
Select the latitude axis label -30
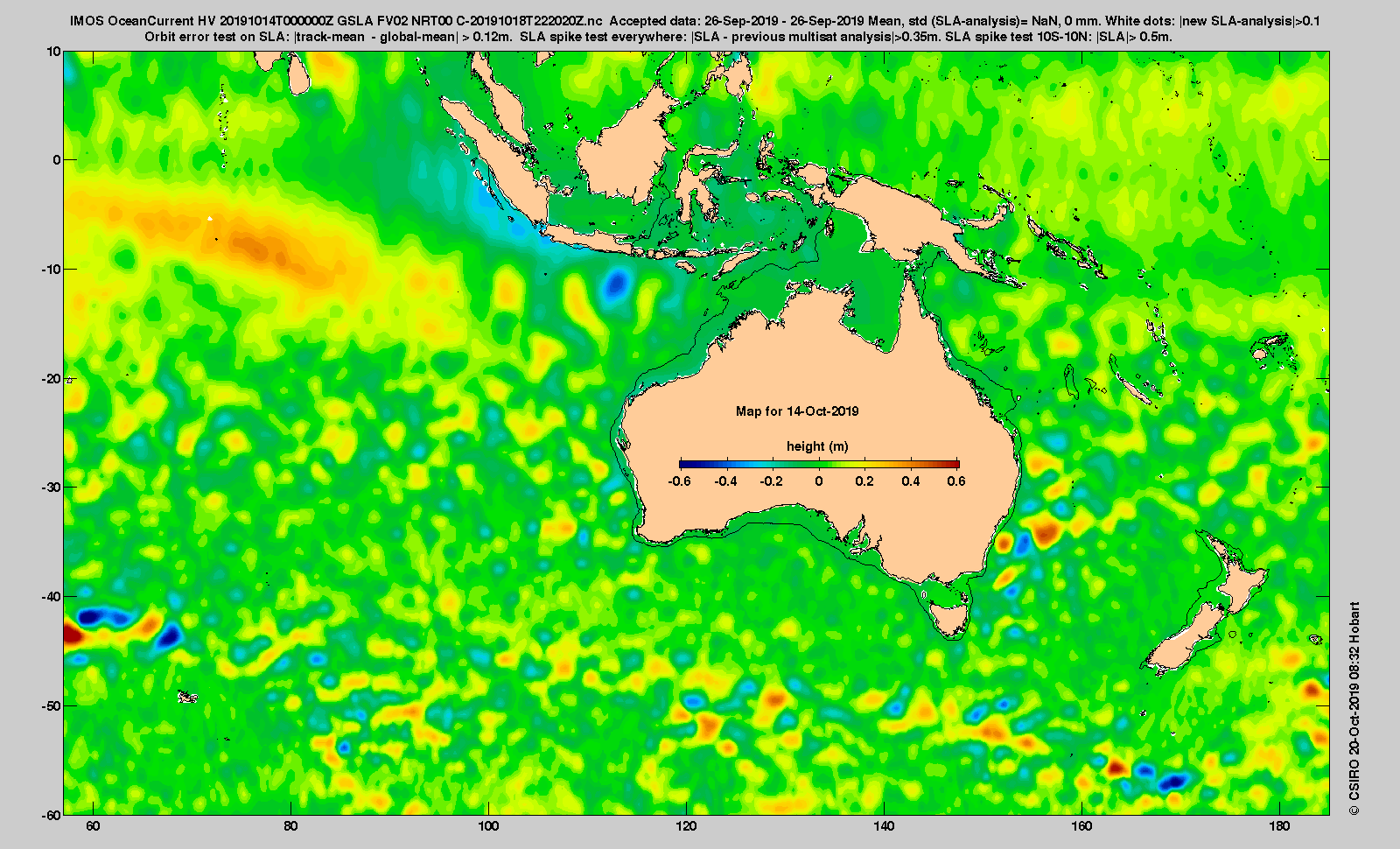tap(51, 488)
